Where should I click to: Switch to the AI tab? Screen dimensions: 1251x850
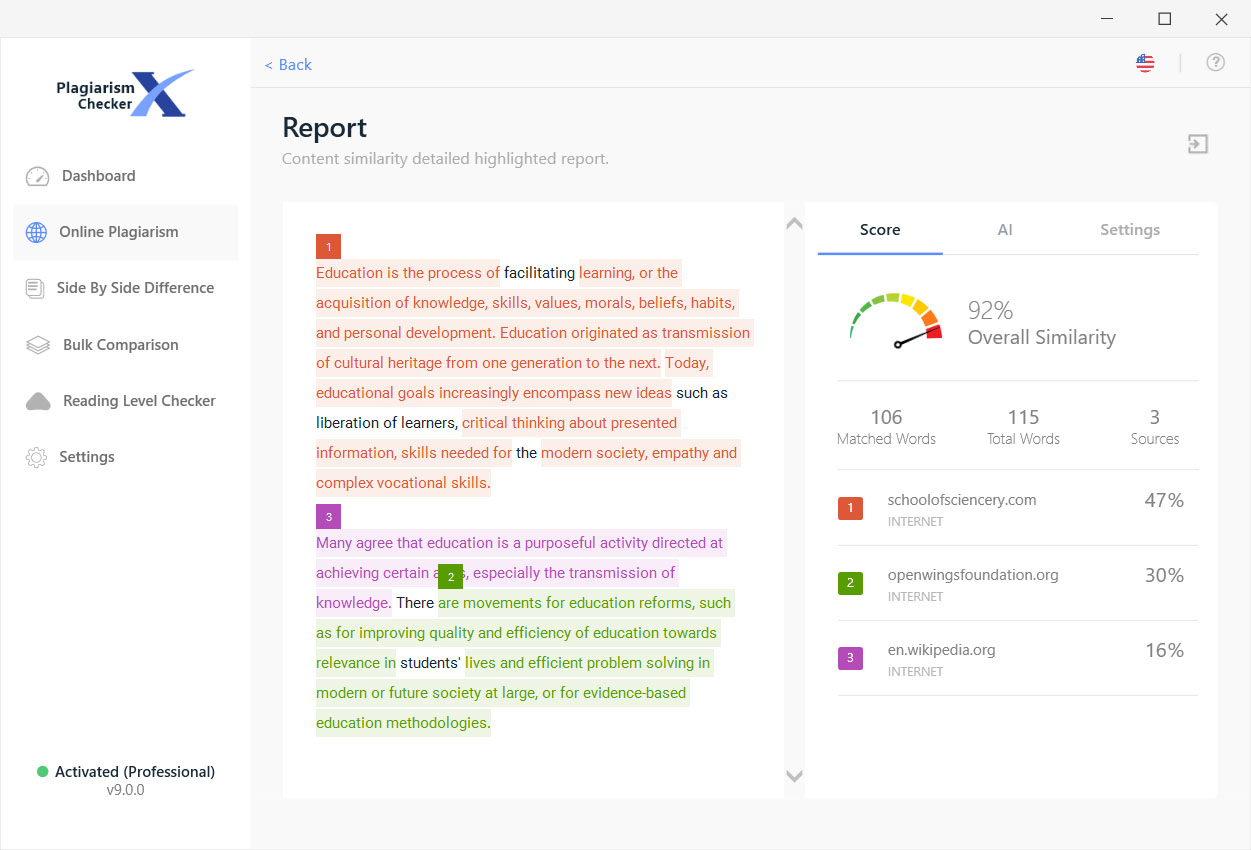tap(1004, 229)
